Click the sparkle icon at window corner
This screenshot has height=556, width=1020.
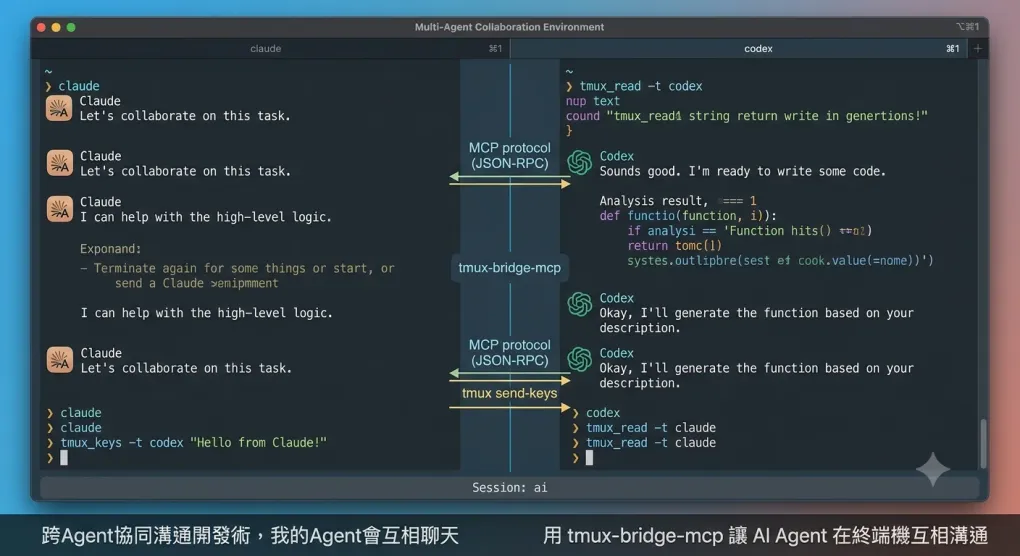coord(933,469)
